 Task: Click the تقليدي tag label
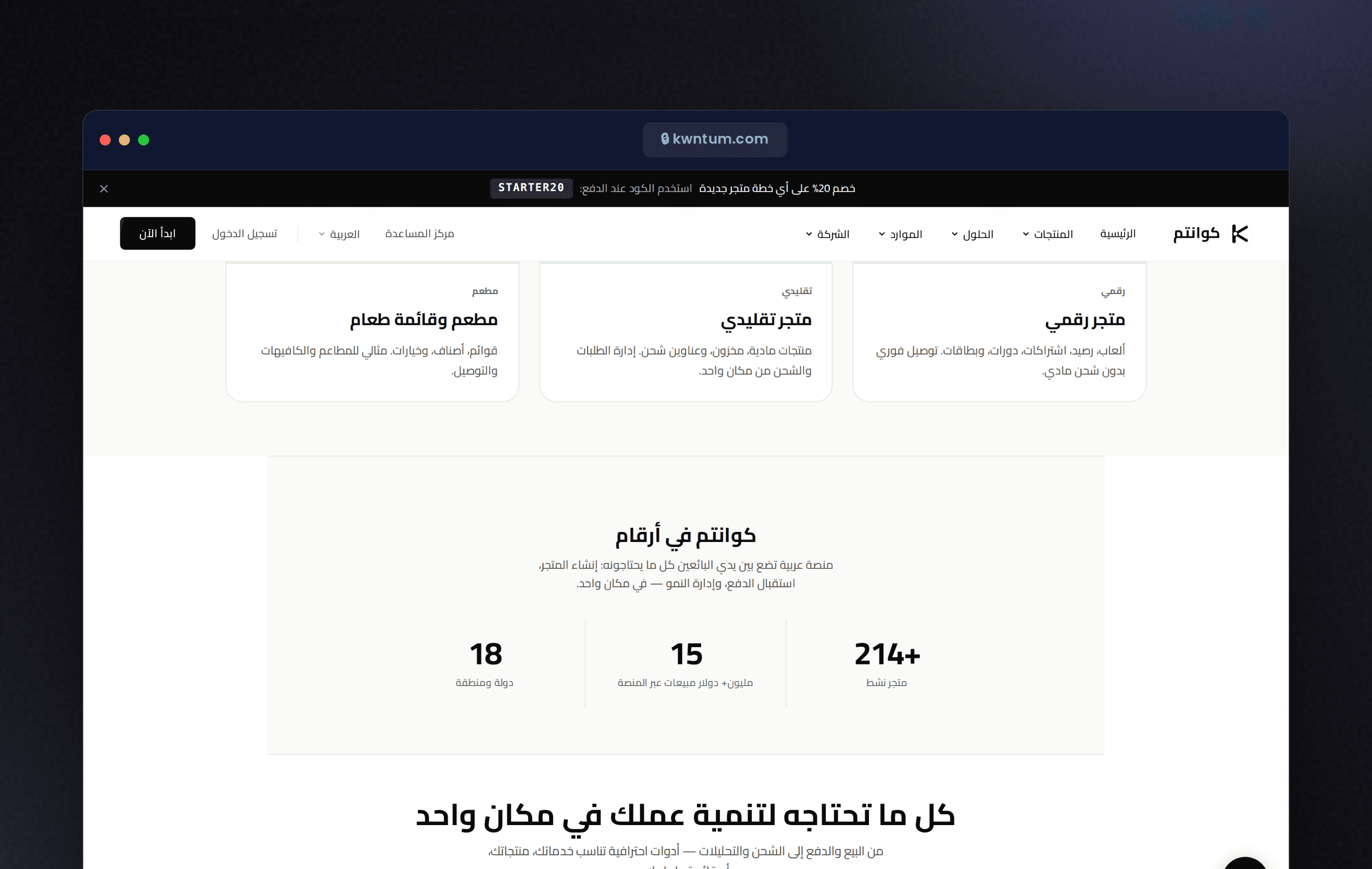click(797, 291)
